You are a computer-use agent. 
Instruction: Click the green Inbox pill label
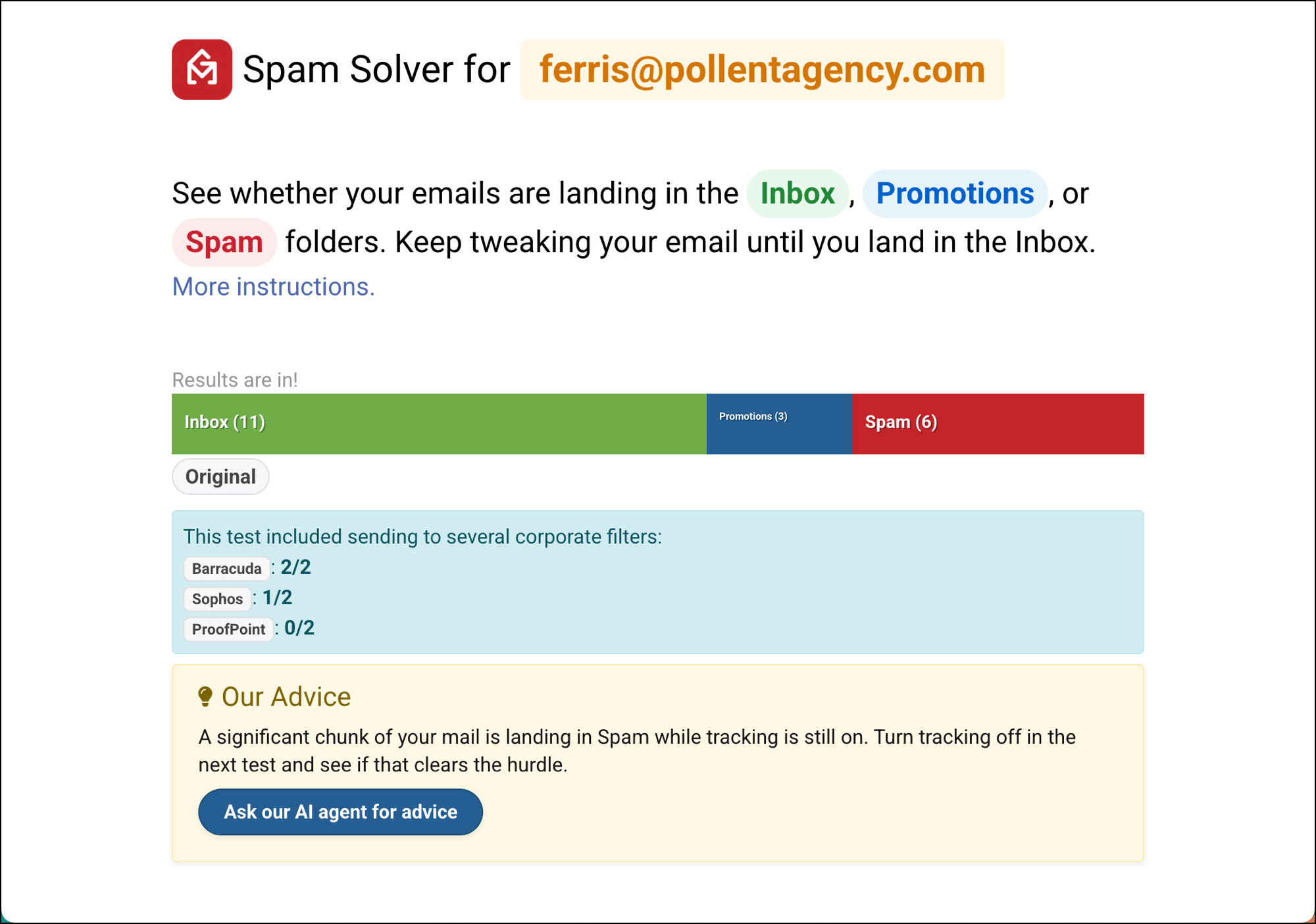[797, 193]
